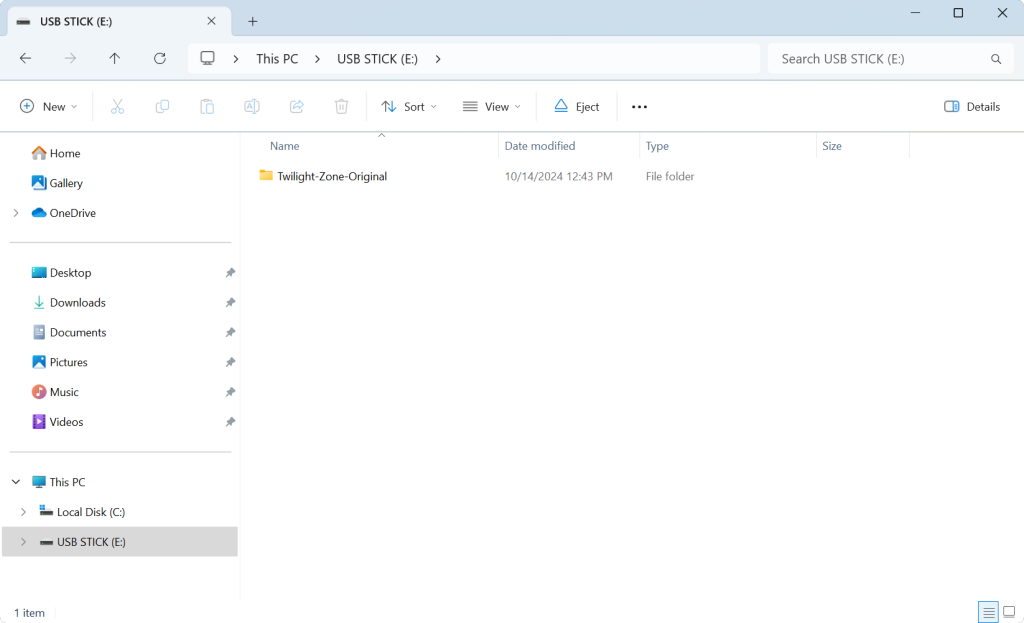This screenshot has height=623, width=1024.
Task: Open Videos in quick access
Action: coord(57,422)
